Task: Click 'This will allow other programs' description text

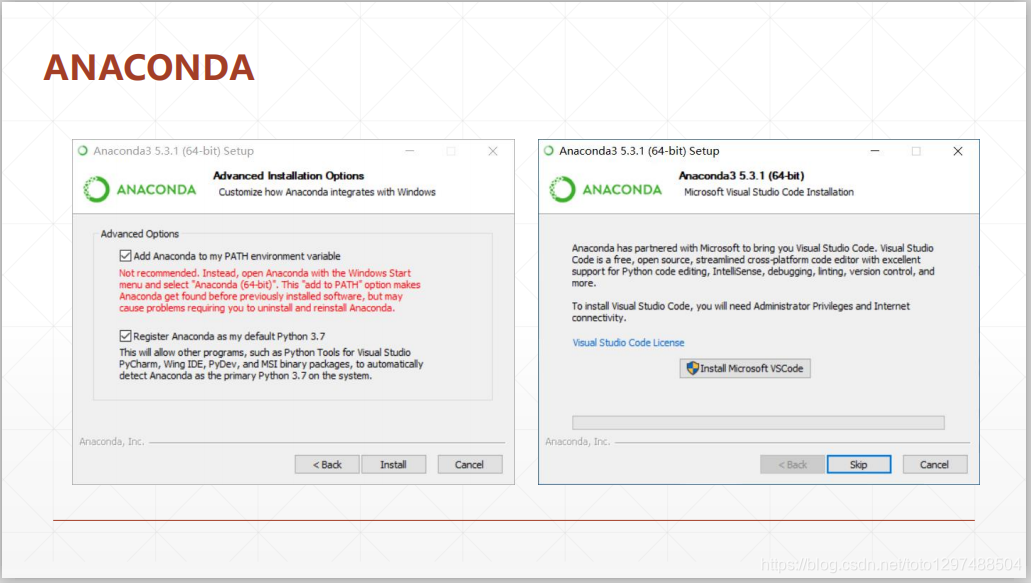Action: [x=271, y=364]
